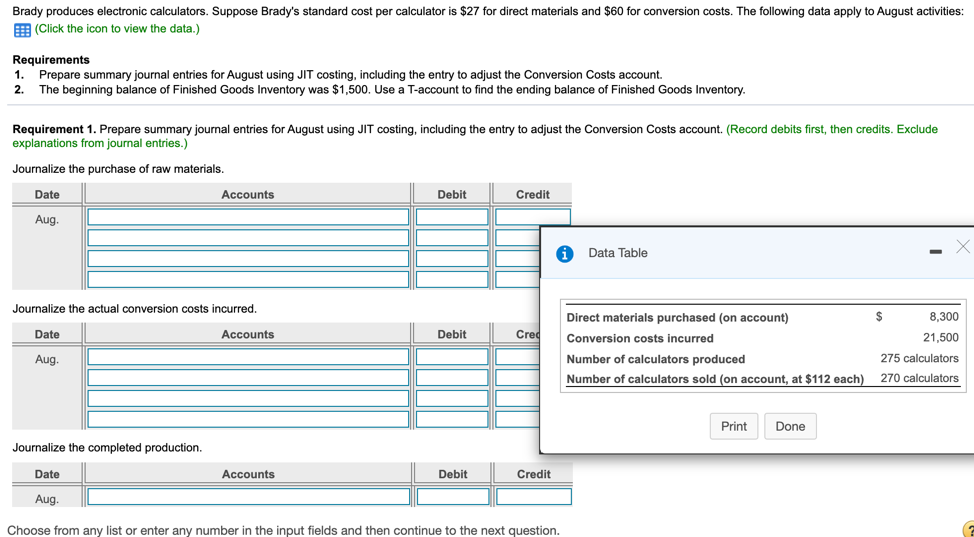
Task: Click first Debit field for raw materials purchase
Action: (x=452, y=217)
